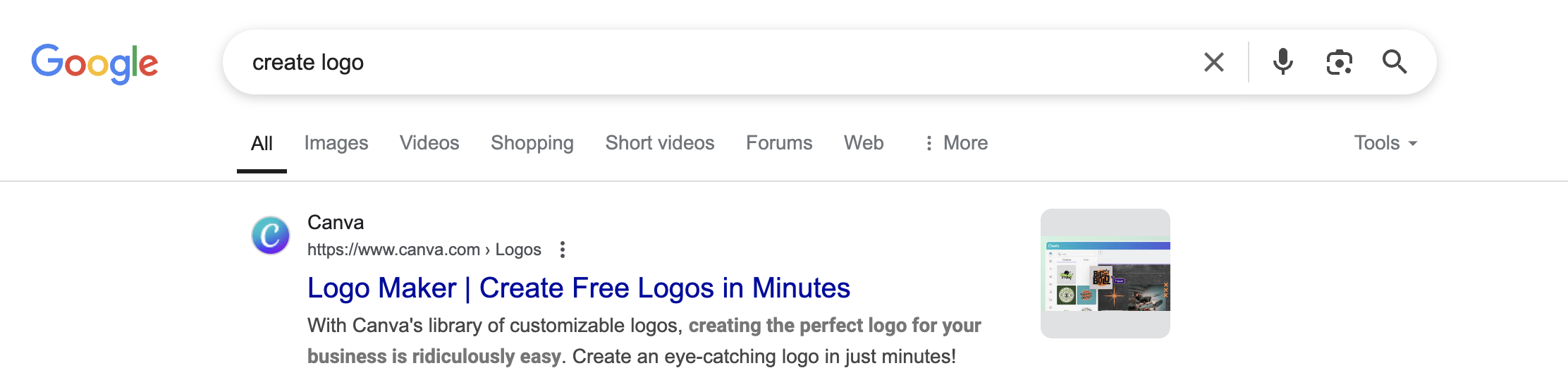Switch to the Forums tab
Image resolution: width=1568 pixels, height=392 pixels.
tap(779, 143)
